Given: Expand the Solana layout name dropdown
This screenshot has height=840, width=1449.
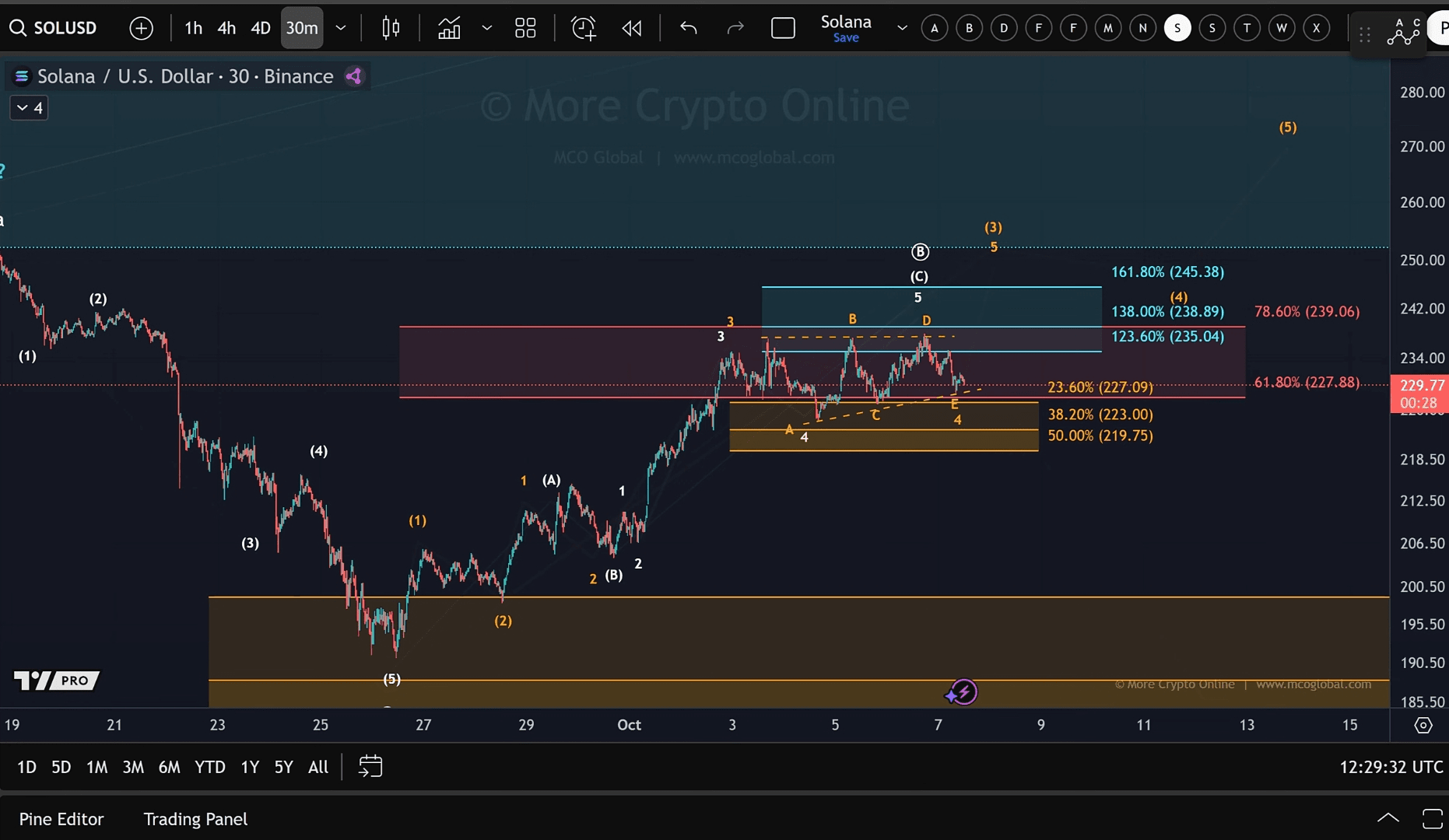Looking at the screenshot, I should point(902,29).
